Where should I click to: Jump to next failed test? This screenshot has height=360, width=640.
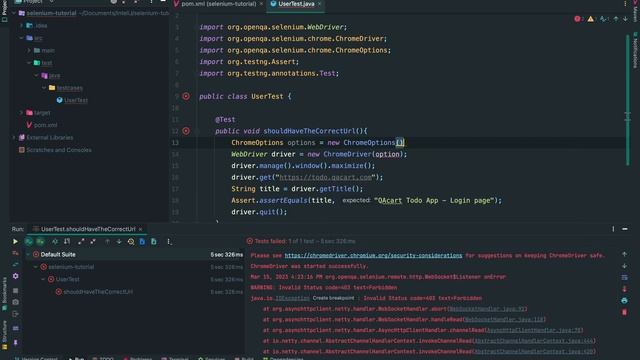pyautogui.click(x=119, y=242)
